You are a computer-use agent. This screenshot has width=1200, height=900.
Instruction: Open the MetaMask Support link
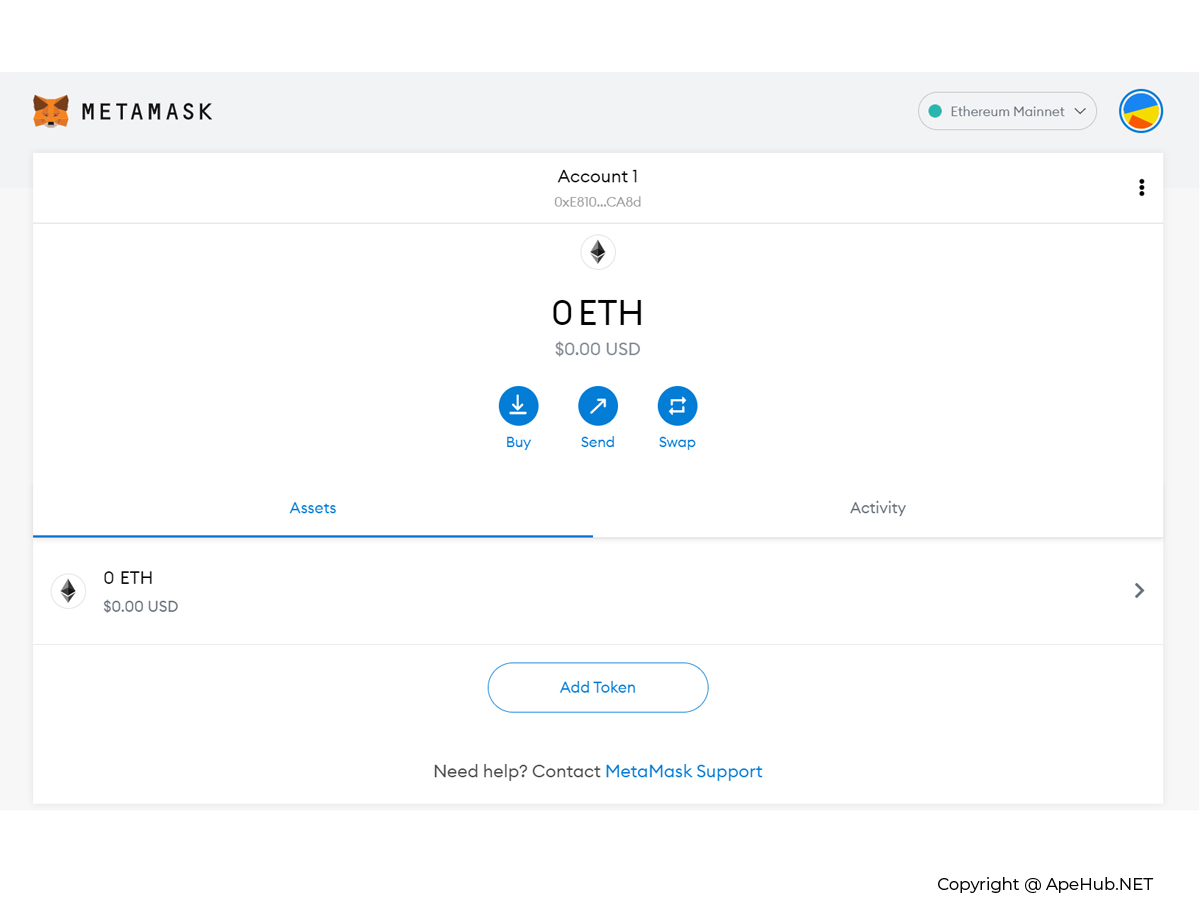point(684,771)
